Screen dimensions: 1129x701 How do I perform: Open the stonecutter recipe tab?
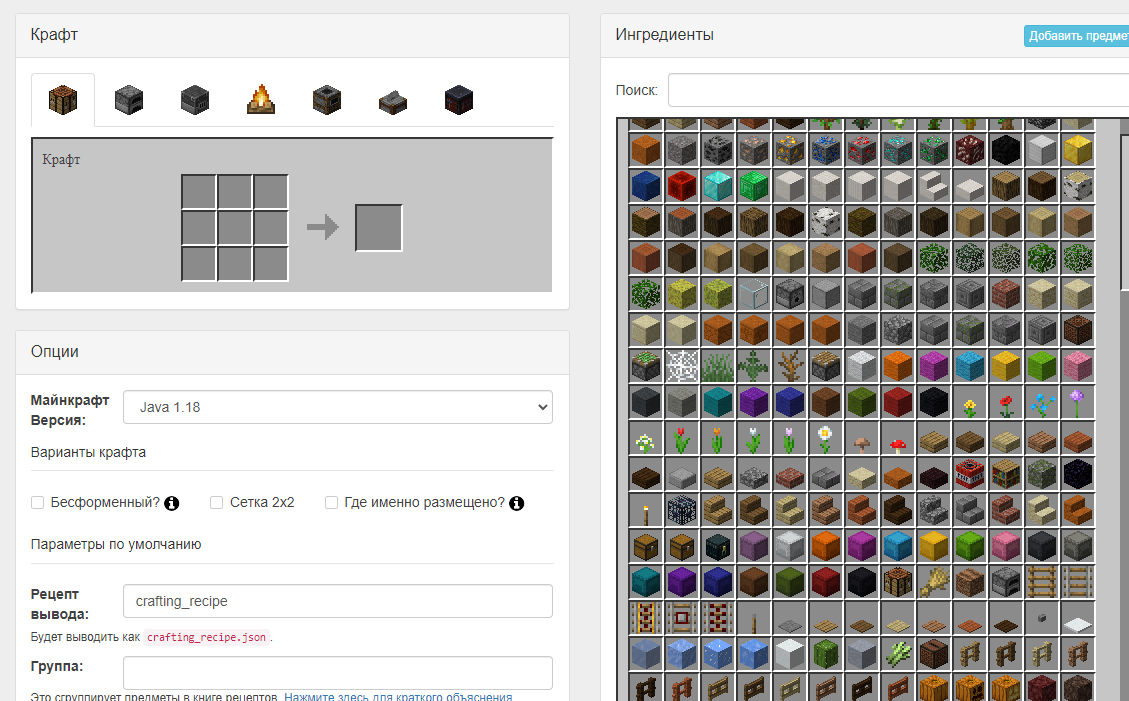pos(393,101)
